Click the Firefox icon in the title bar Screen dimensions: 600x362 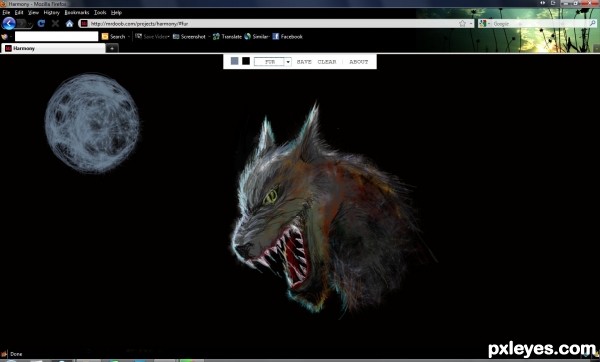pyautogui.click(x=3, y=3)
